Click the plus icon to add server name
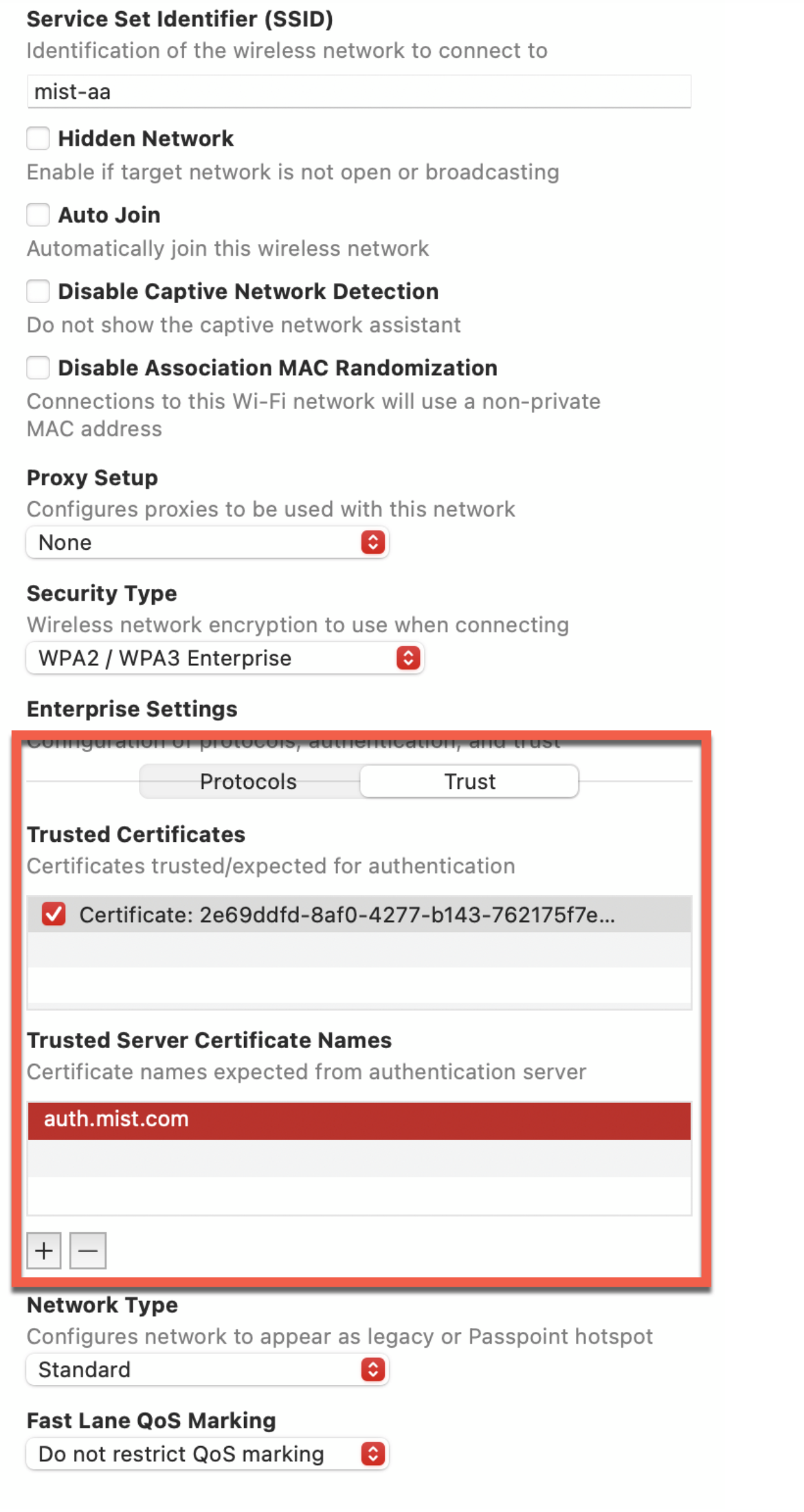Image resolution: width=804 pixels, height=1512 pixels. (x=44, y=1250)
